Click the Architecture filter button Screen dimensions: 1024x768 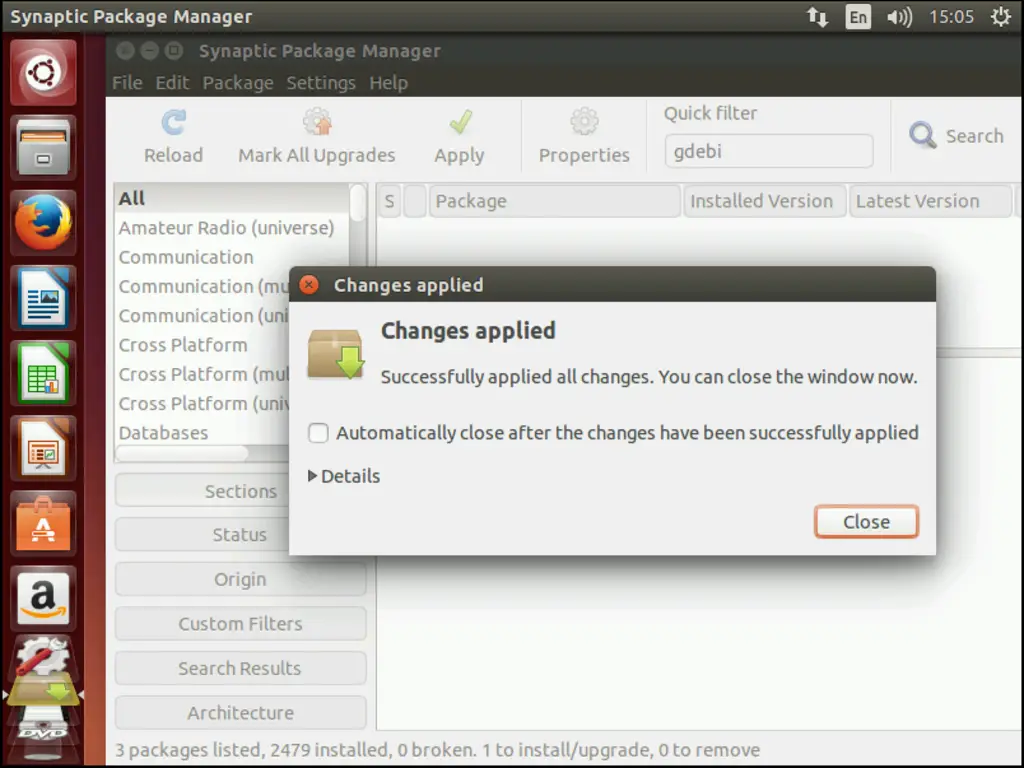pos(240,712)
